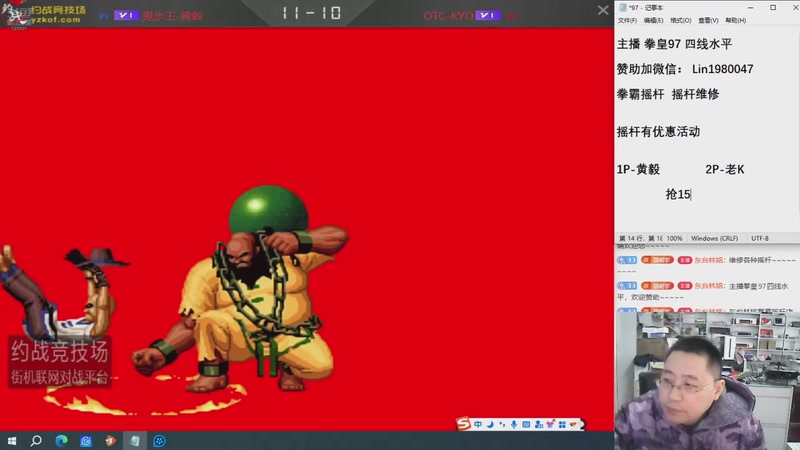Open taskbar search magnifier
800x450 pixels.
36,441
